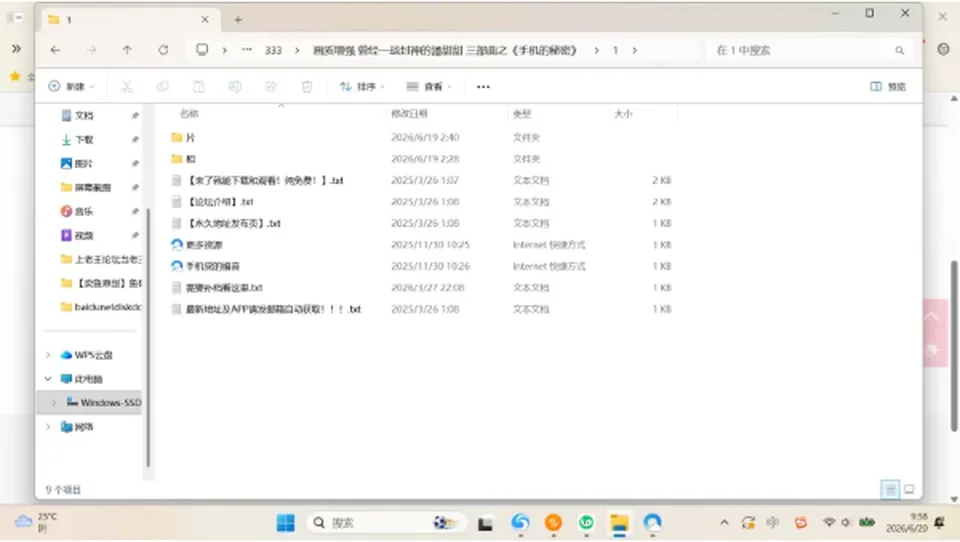960x542 pixels.
Task: Sort by the 名称 column header
Action: pos(190,113)
